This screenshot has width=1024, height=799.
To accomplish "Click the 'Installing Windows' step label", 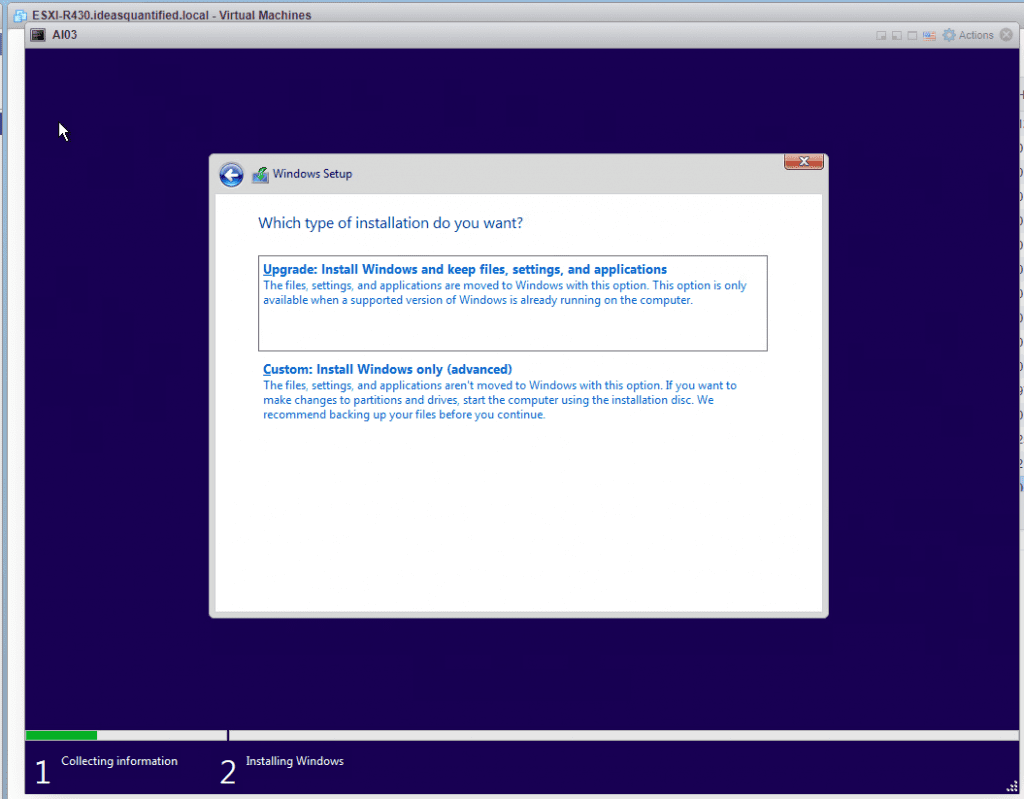I will coord(295,761).
